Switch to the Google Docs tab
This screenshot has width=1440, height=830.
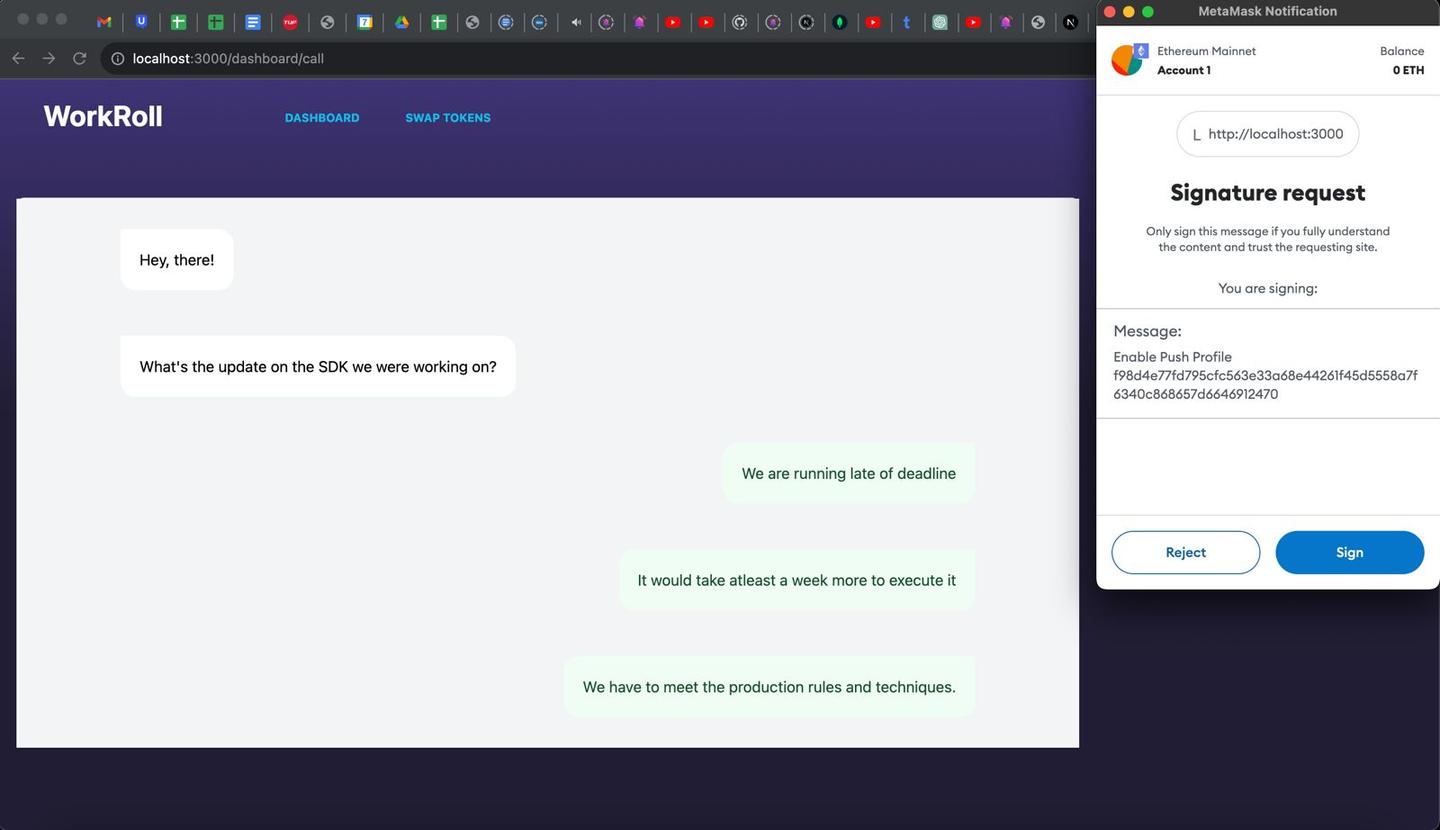[x=253, y=21]
